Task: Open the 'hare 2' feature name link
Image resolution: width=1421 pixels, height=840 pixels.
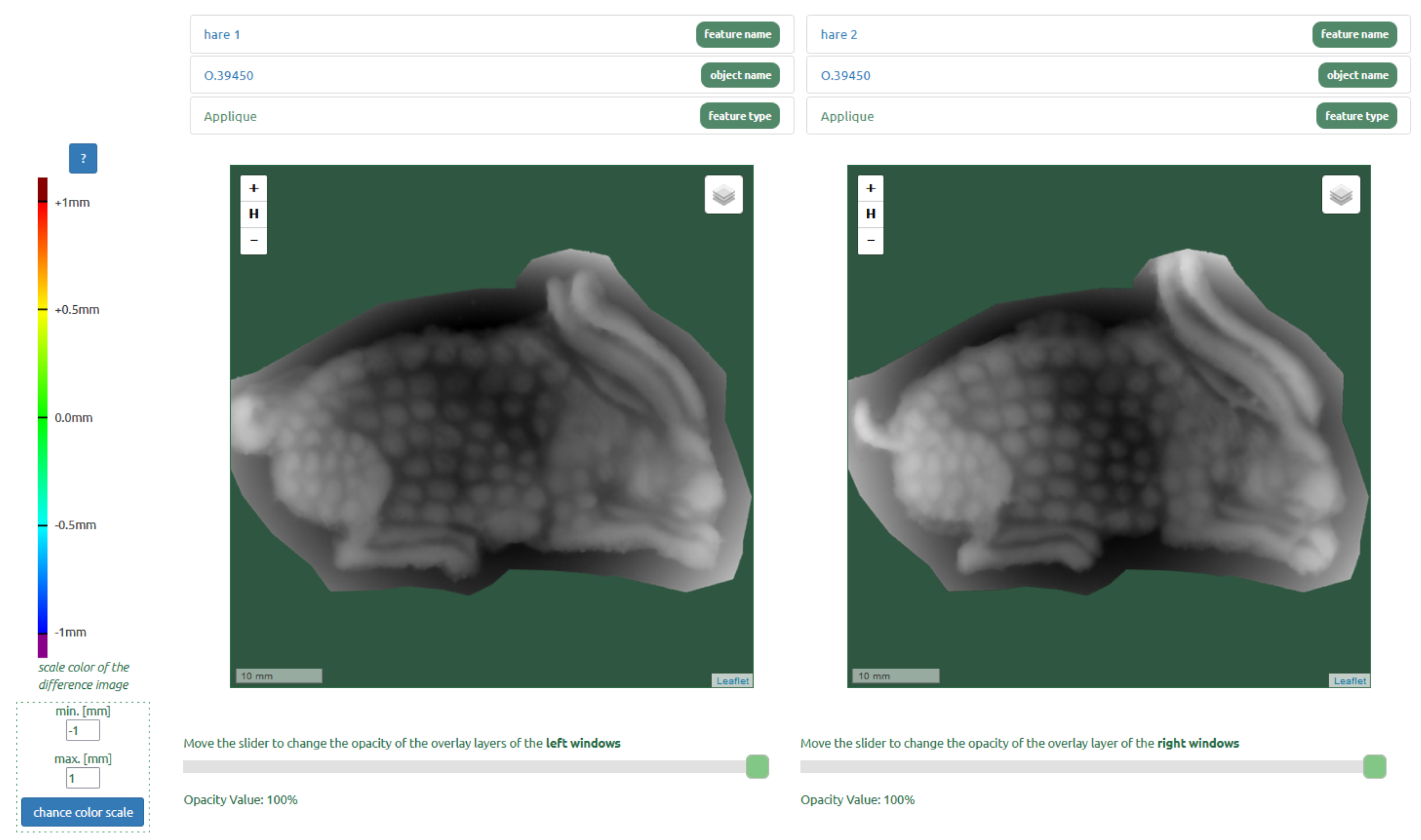Action: coord(838,35)
